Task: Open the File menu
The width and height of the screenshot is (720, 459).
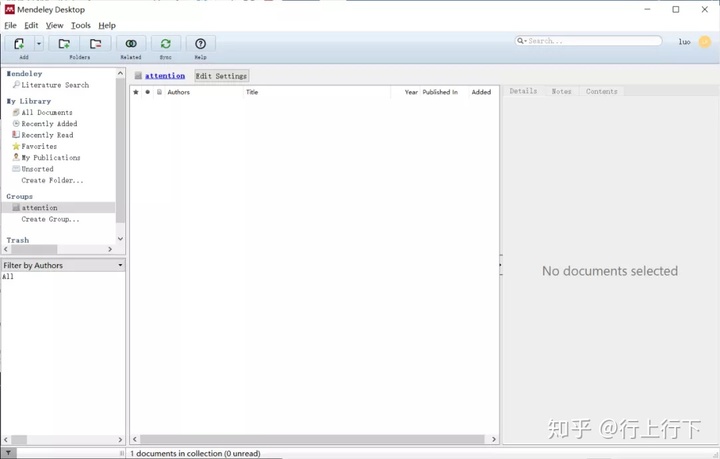Action: [x=11, y=25]
